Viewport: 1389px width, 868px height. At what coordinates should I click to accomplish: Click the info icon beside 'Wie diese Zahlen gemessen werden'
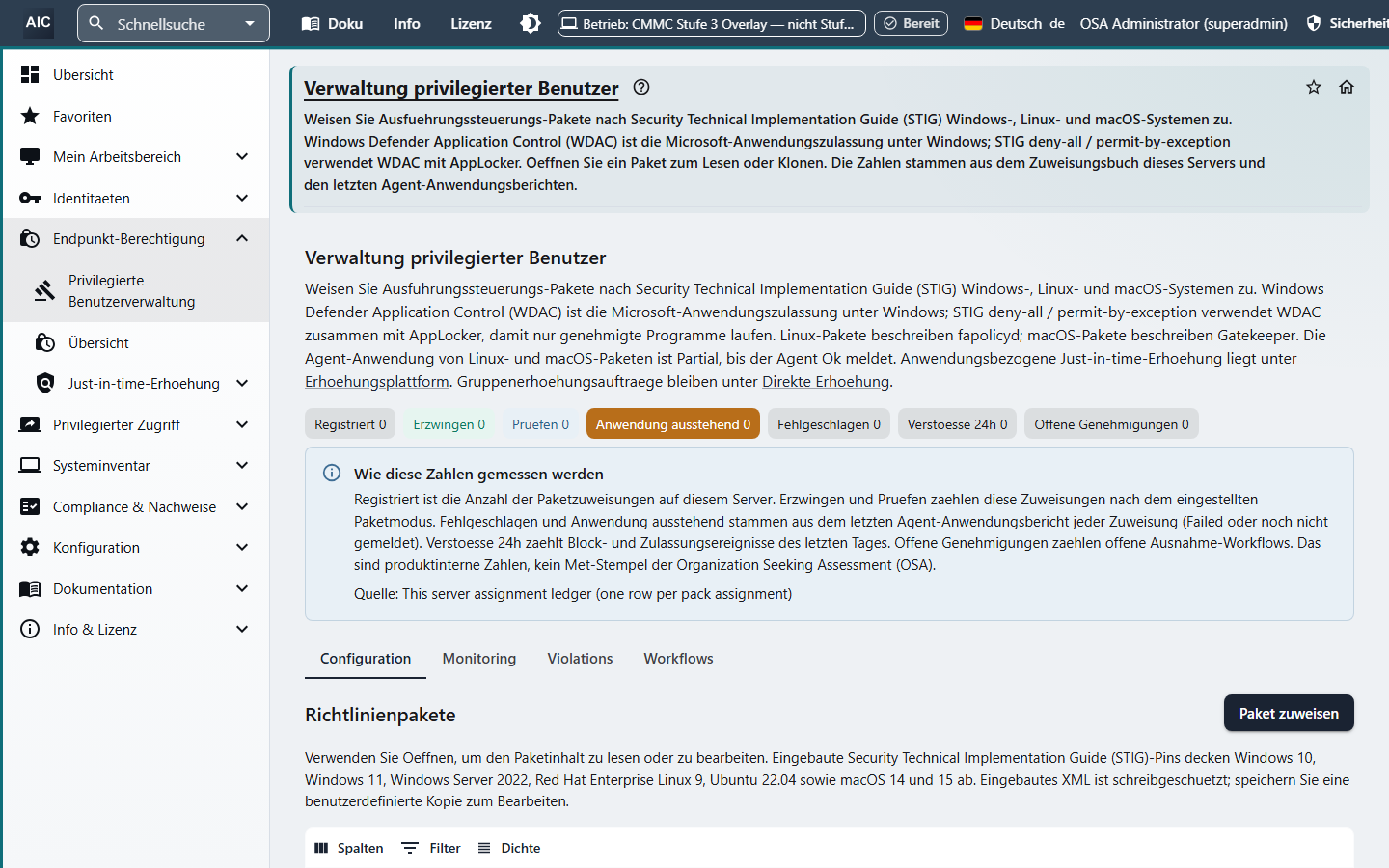pos(332,473)
